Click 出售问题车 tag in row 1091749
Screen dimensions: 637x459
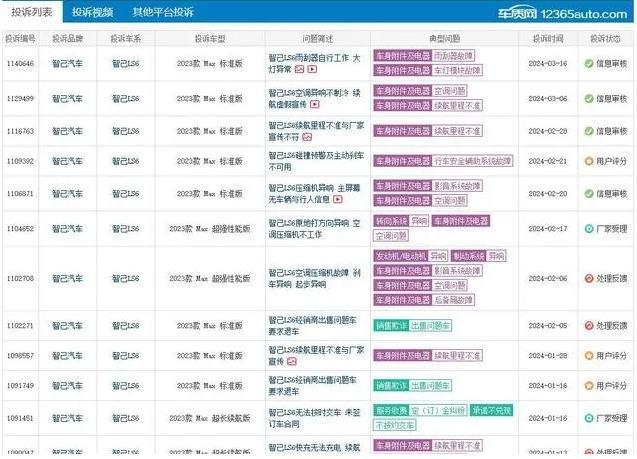tap(430, 385)
